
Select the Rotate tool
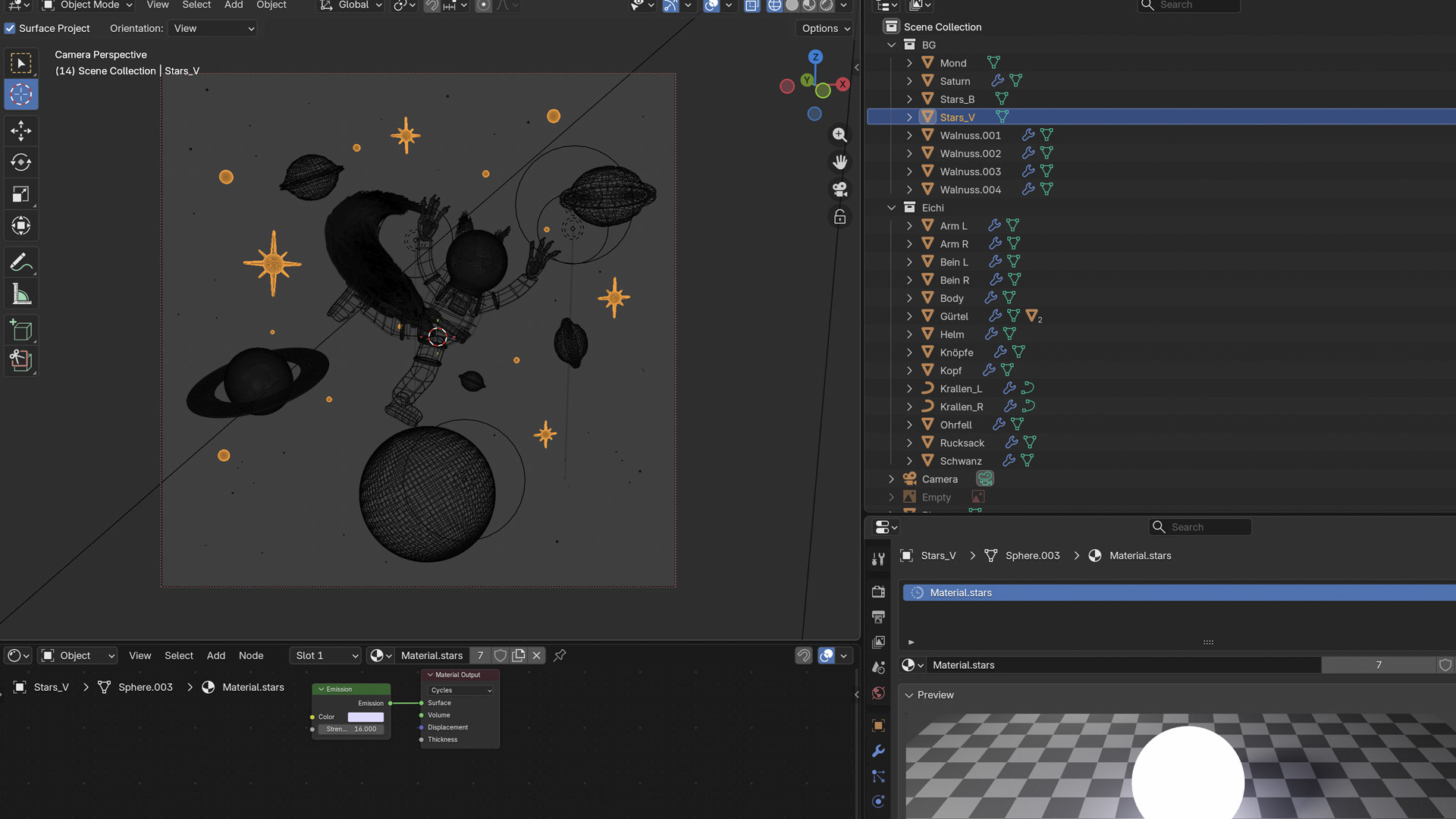pyautogui.click(x=20, y=162)
